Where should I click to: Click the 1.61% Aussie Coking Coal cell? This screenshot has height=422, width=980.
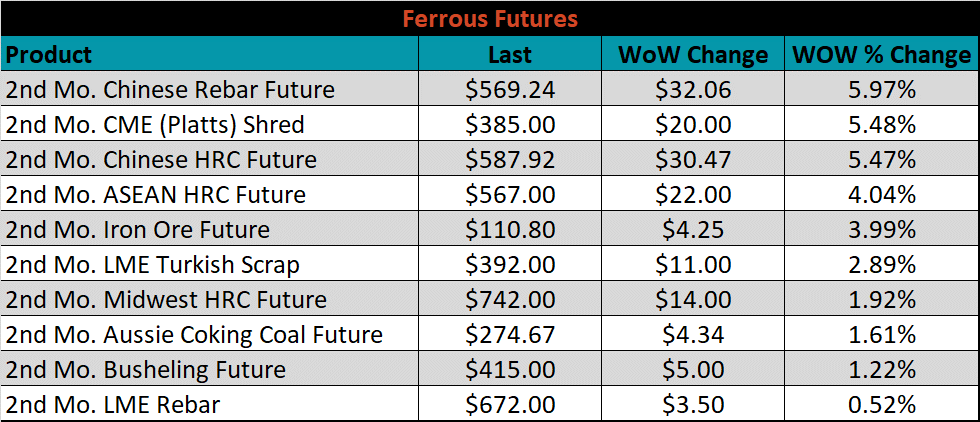click(x=882, y=334)
